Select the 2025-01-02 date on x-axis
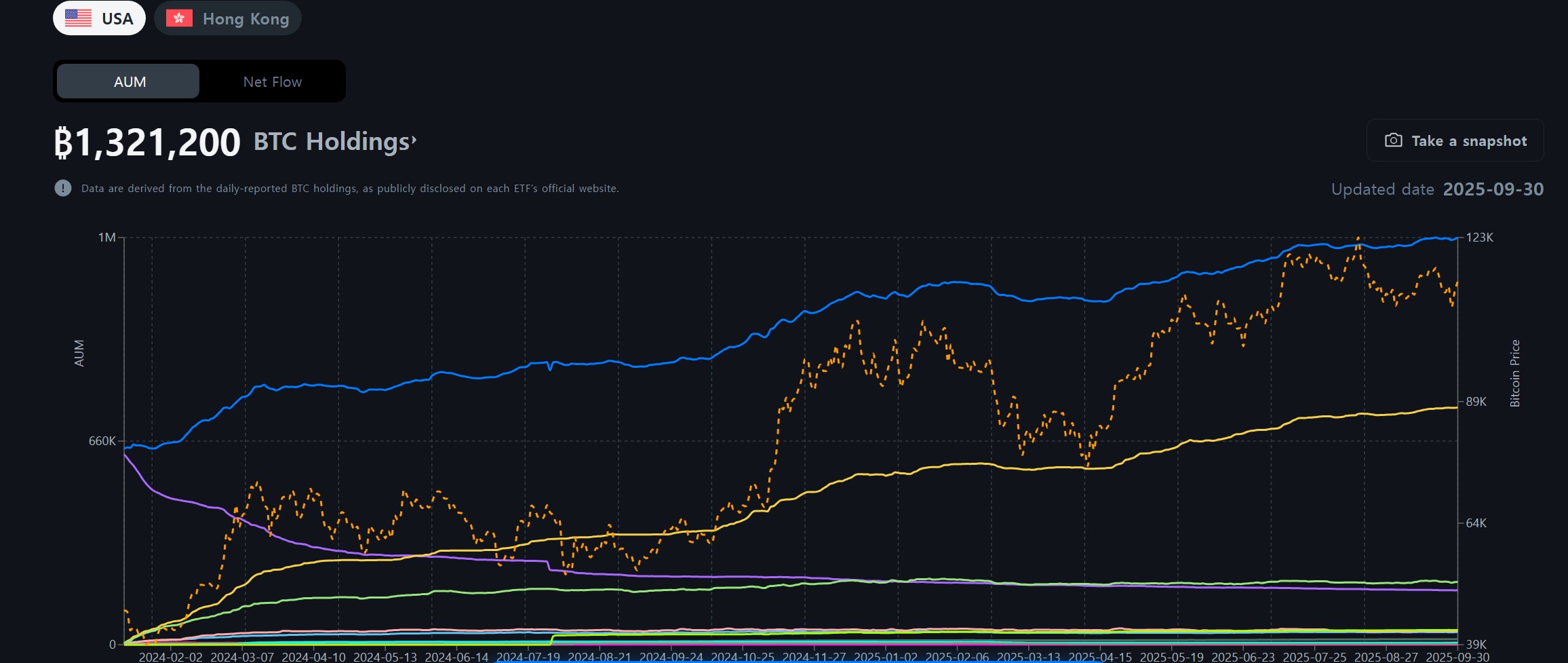The image size is (1568, 663). pos(885,657)
